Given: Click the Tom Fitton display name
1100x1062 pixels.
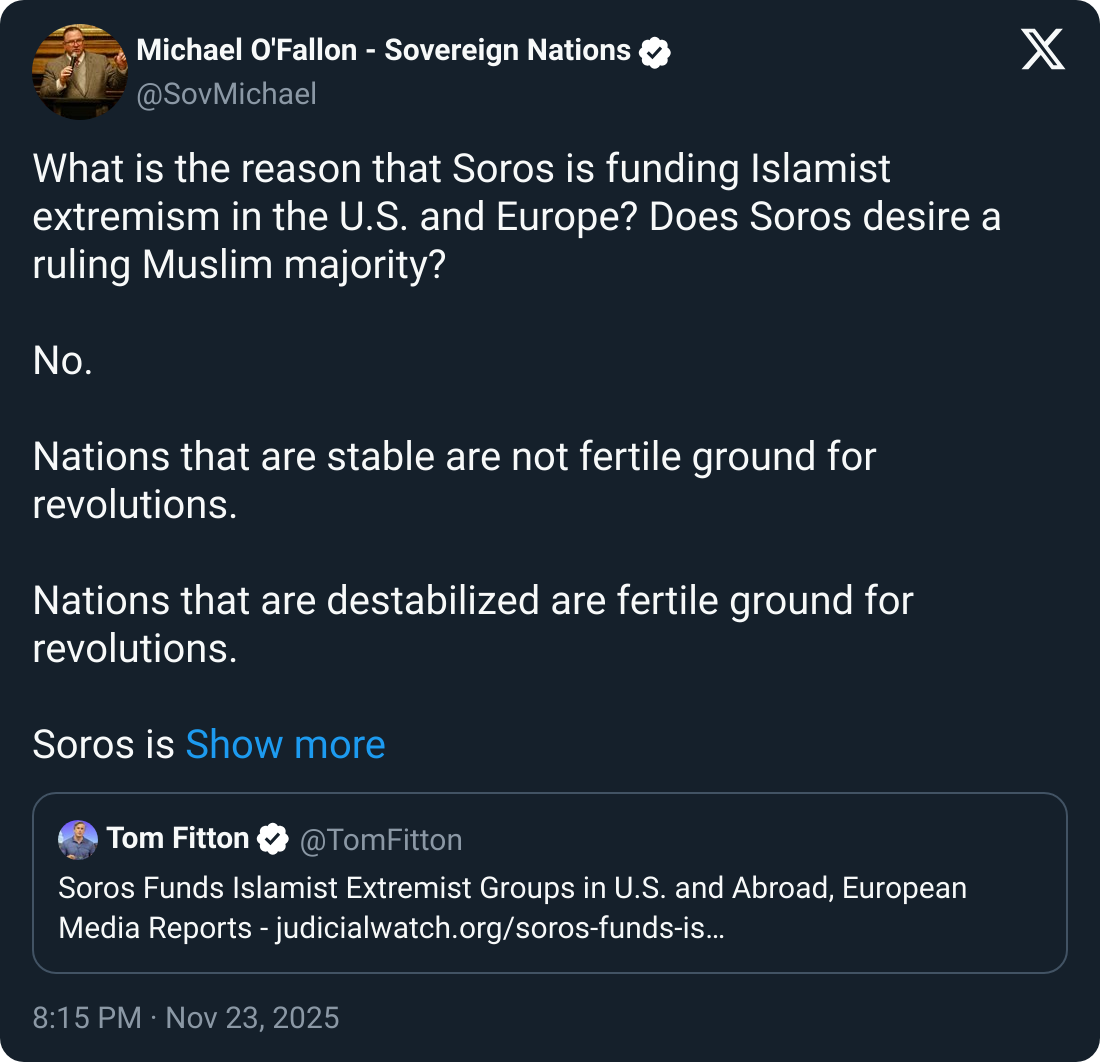Looking at the screenshot, I should tap(177, 838).
